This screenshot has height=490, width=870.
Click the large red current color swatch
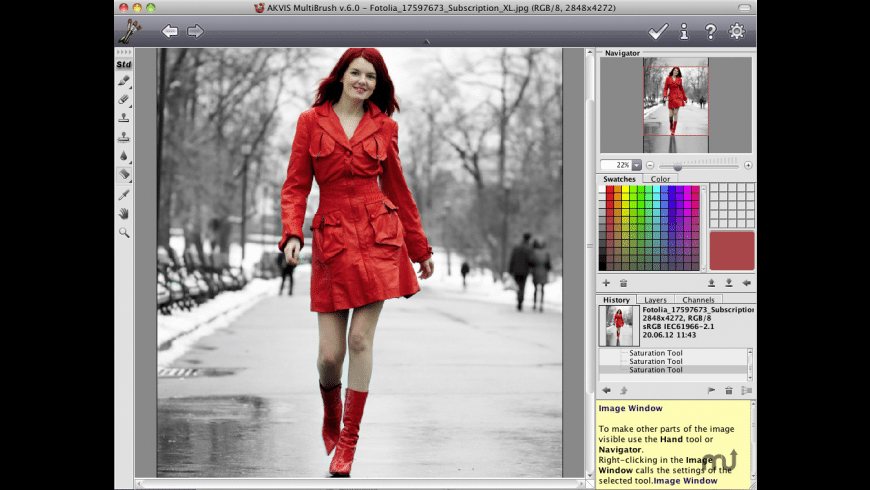pos(731,251)
